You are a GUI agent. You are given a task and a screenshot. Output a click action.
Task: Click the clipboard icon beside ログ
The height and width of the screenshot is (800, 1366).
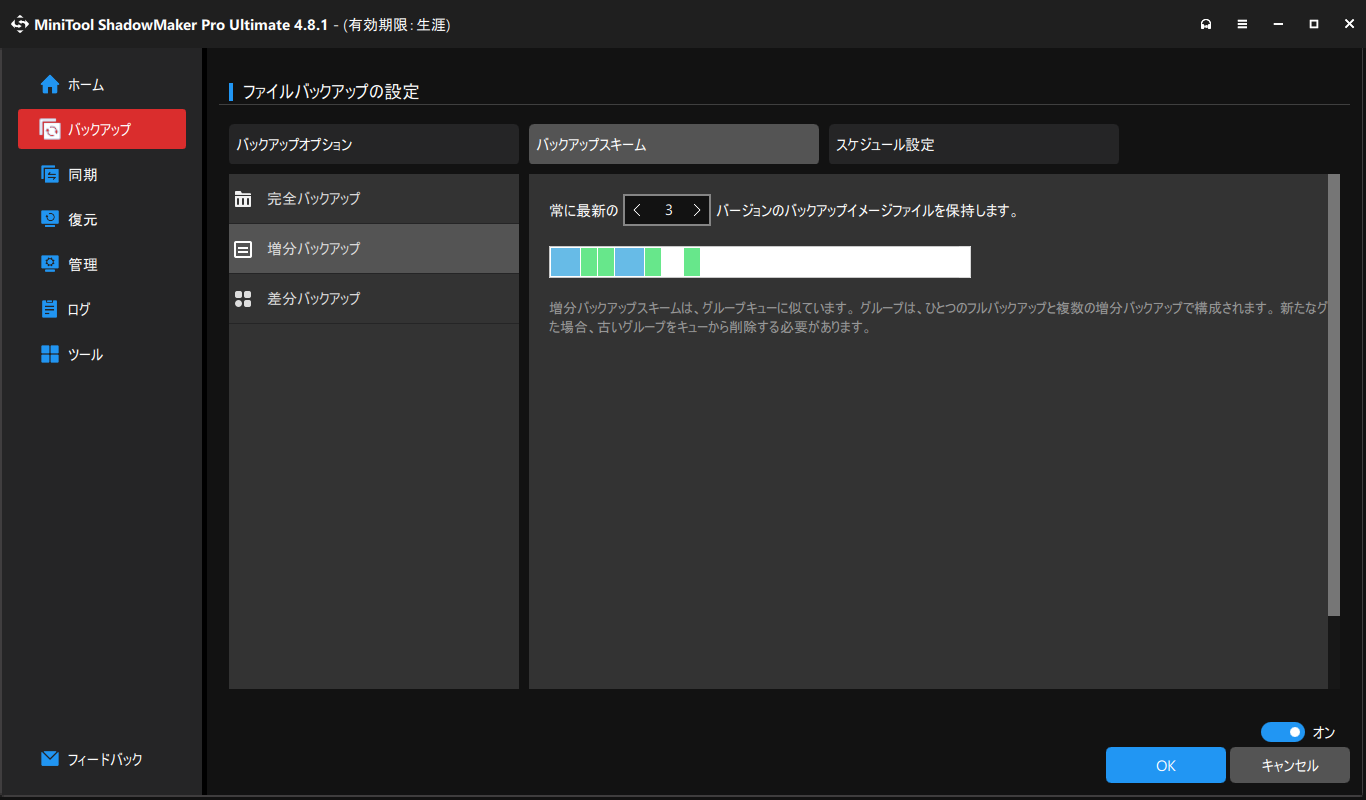pyautogui.click(x=50, y=309)
